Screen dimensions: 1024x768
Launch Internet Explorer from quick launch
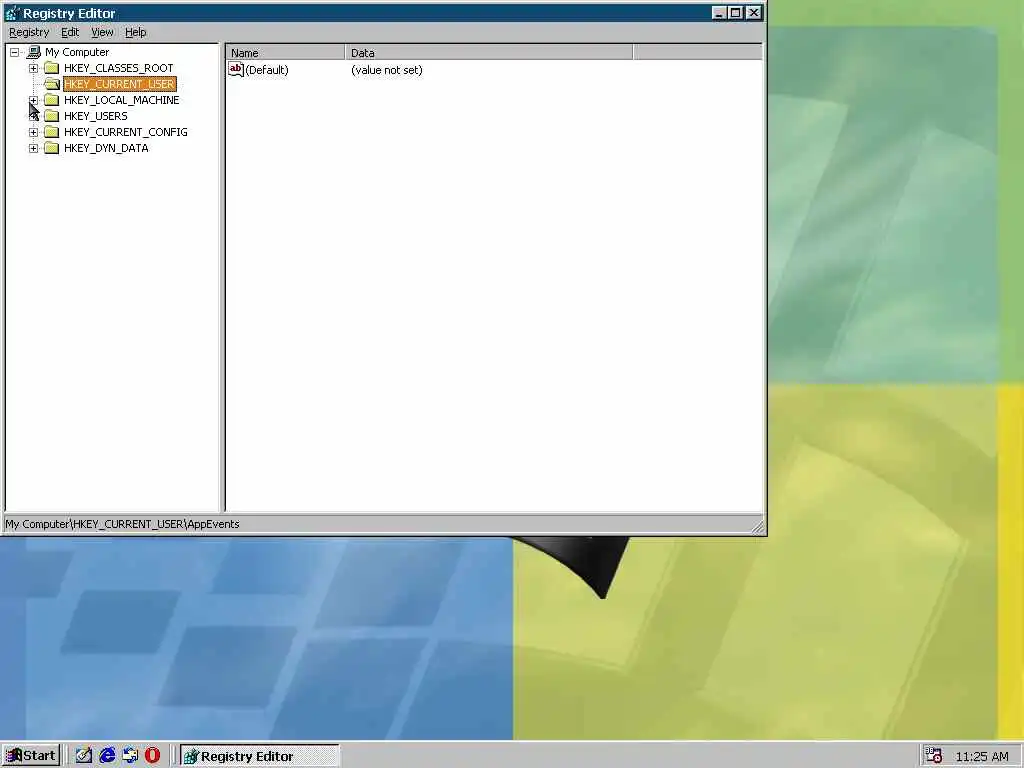point(107,756)
